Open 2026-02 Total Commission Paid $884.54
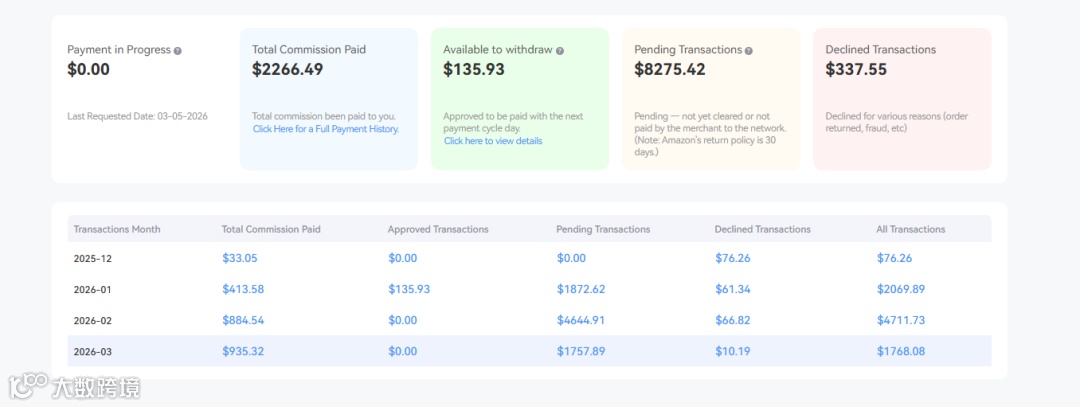The width and height of the screenshot is (1080, 407). point(243,320)
